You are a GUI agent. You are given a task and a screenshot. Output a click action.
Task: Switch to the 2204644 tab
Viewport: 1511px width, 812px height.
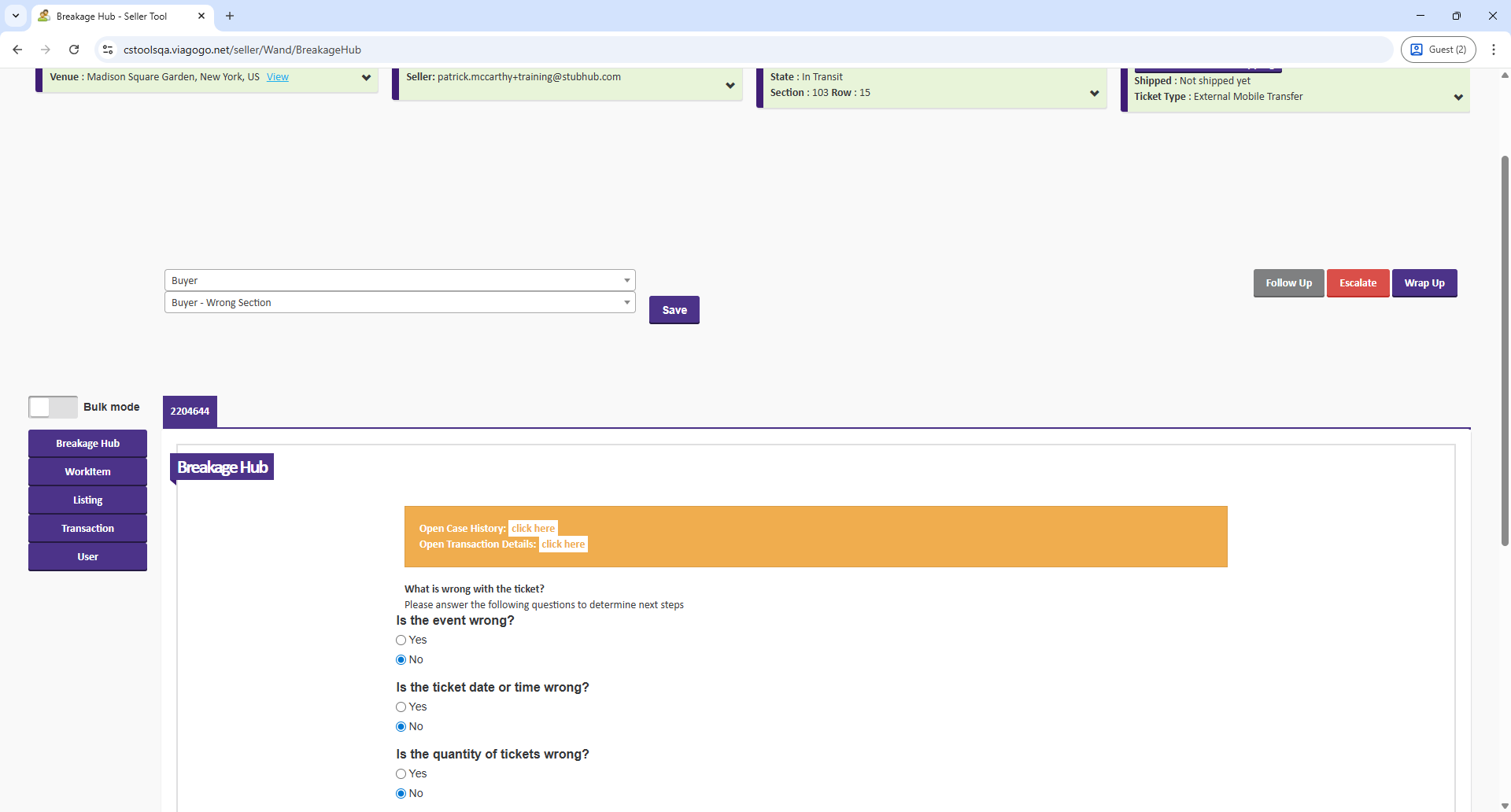coord(190,412)
